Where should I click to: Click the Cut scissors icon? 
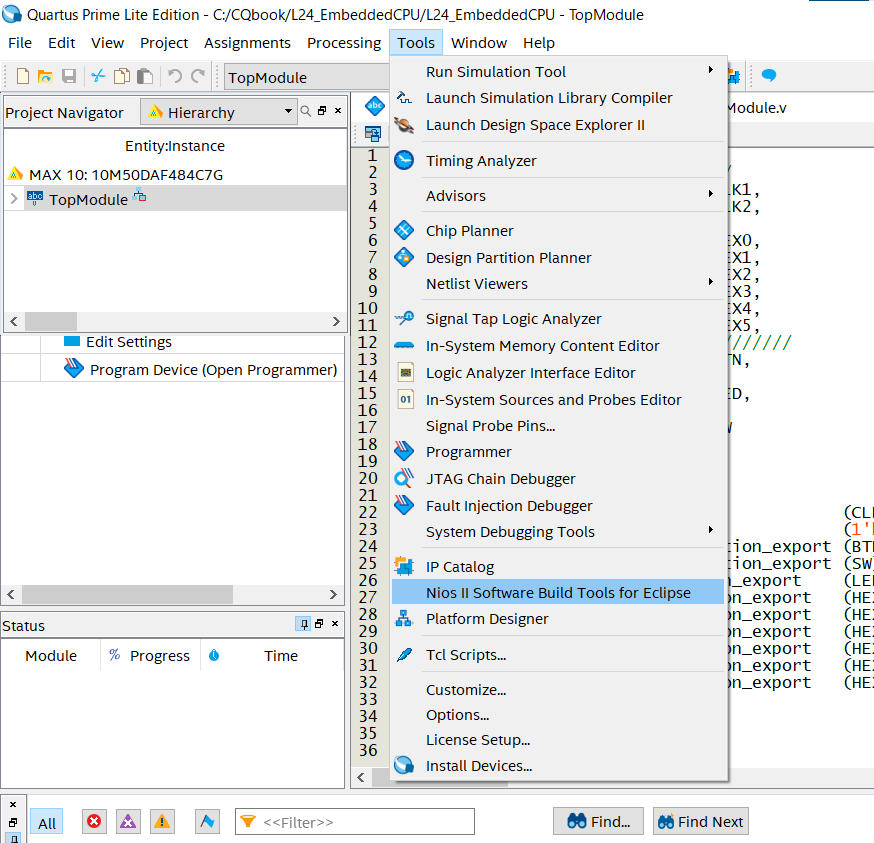[x=98, y=76]
